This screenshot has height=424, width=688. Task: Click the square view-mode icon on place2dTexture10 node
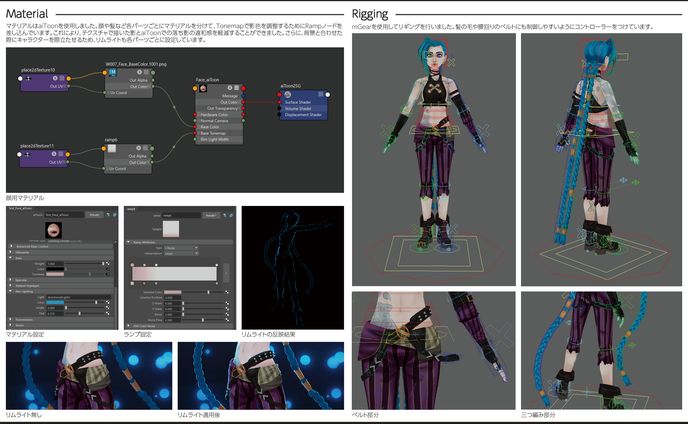tap(62, 78)
